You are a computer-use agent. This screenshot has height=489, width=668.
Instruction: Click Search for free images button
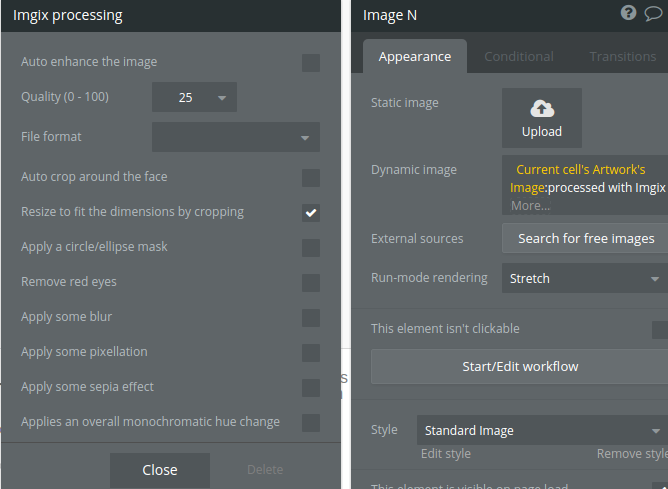(x=585, y=239)
